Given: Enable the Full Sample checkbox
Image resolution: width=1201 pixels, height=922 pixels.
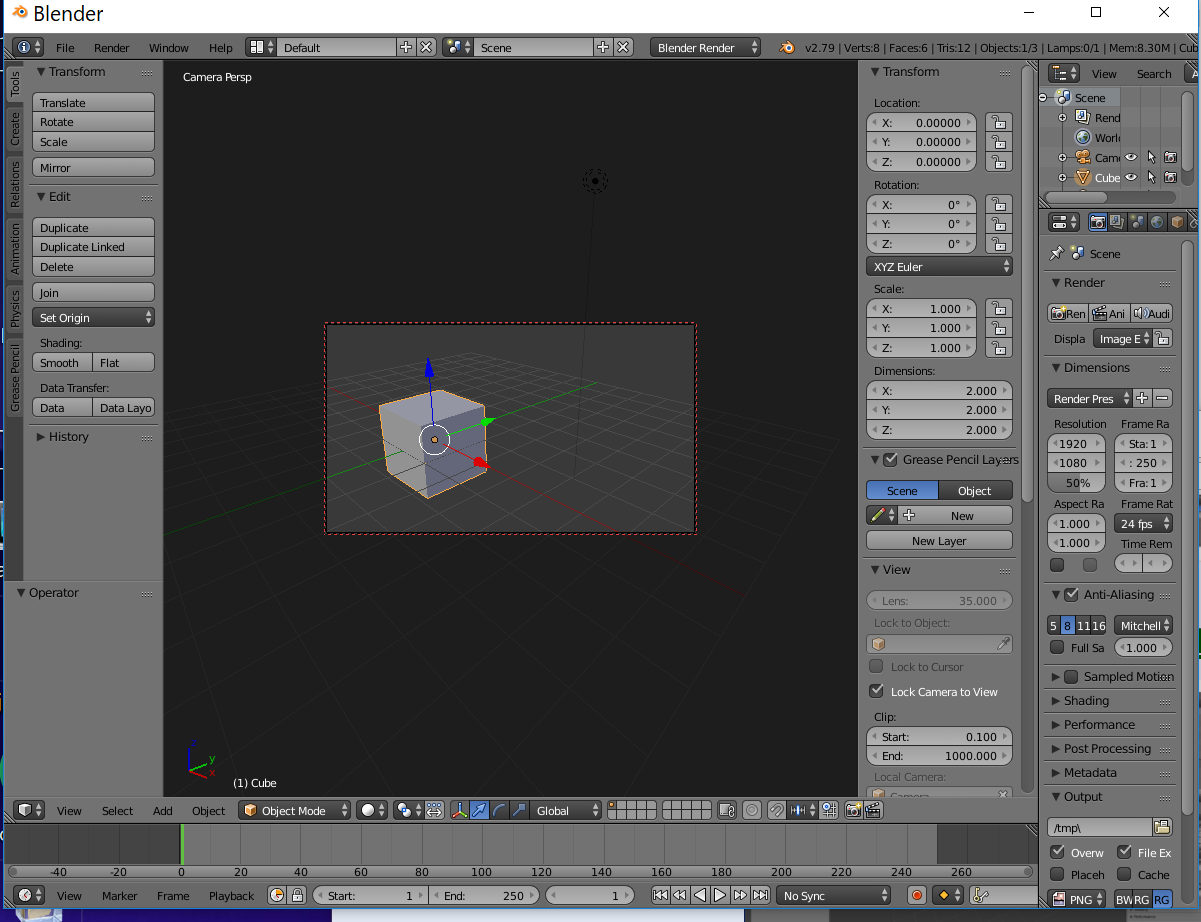Looking at the screenshot, I should (1057, 647).
